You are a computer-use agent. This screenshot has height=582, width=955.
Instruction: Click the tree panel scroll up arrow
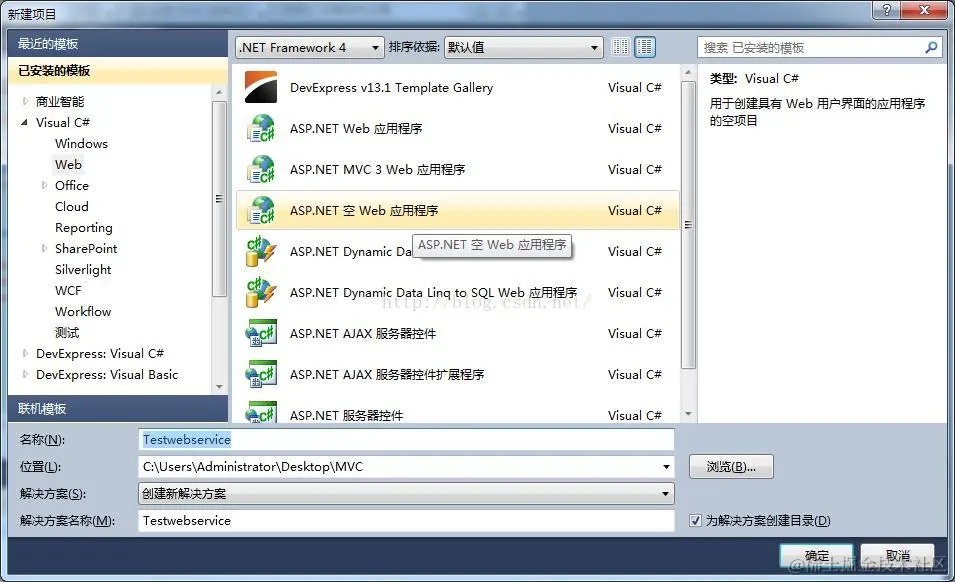click(x=219, y=92)
